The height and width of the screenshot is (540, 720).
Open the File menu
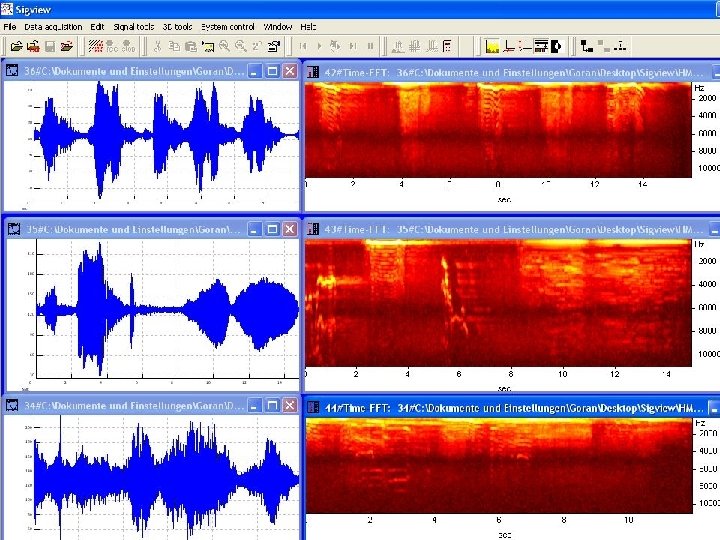pos(10,27)
